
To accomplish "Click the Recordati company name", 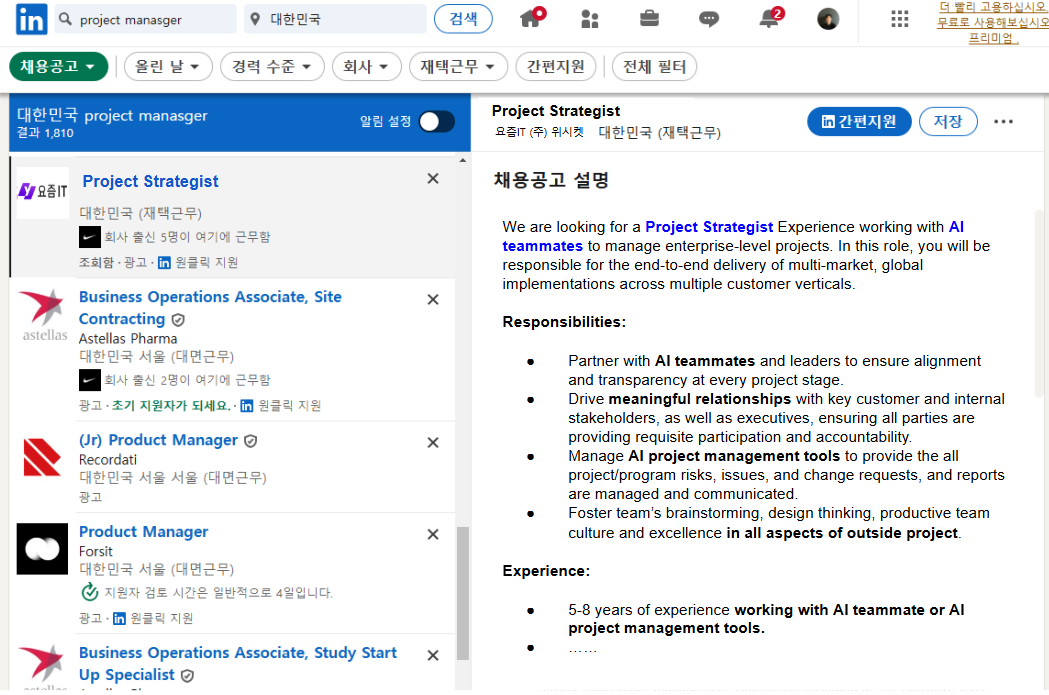I will pyautogui.click(x=108, y=460).
